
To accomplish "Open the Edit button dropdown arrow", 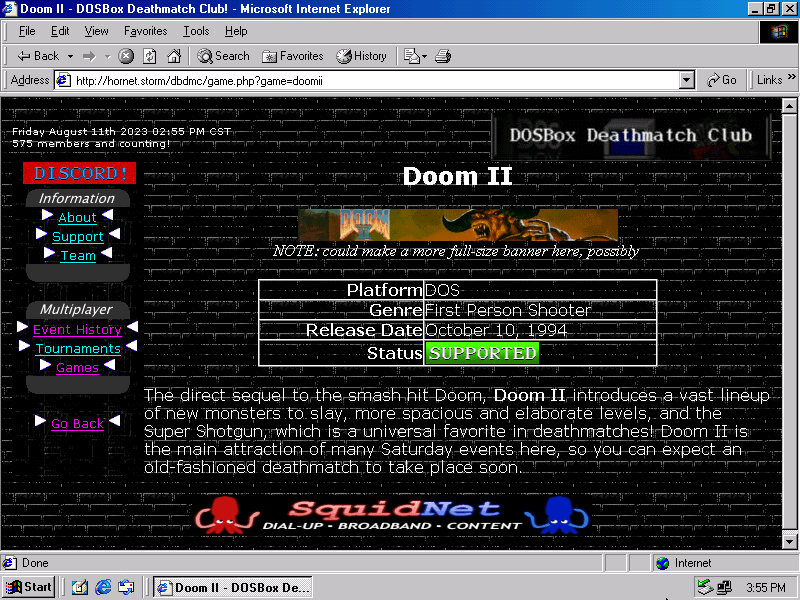I will click(424, 56).
